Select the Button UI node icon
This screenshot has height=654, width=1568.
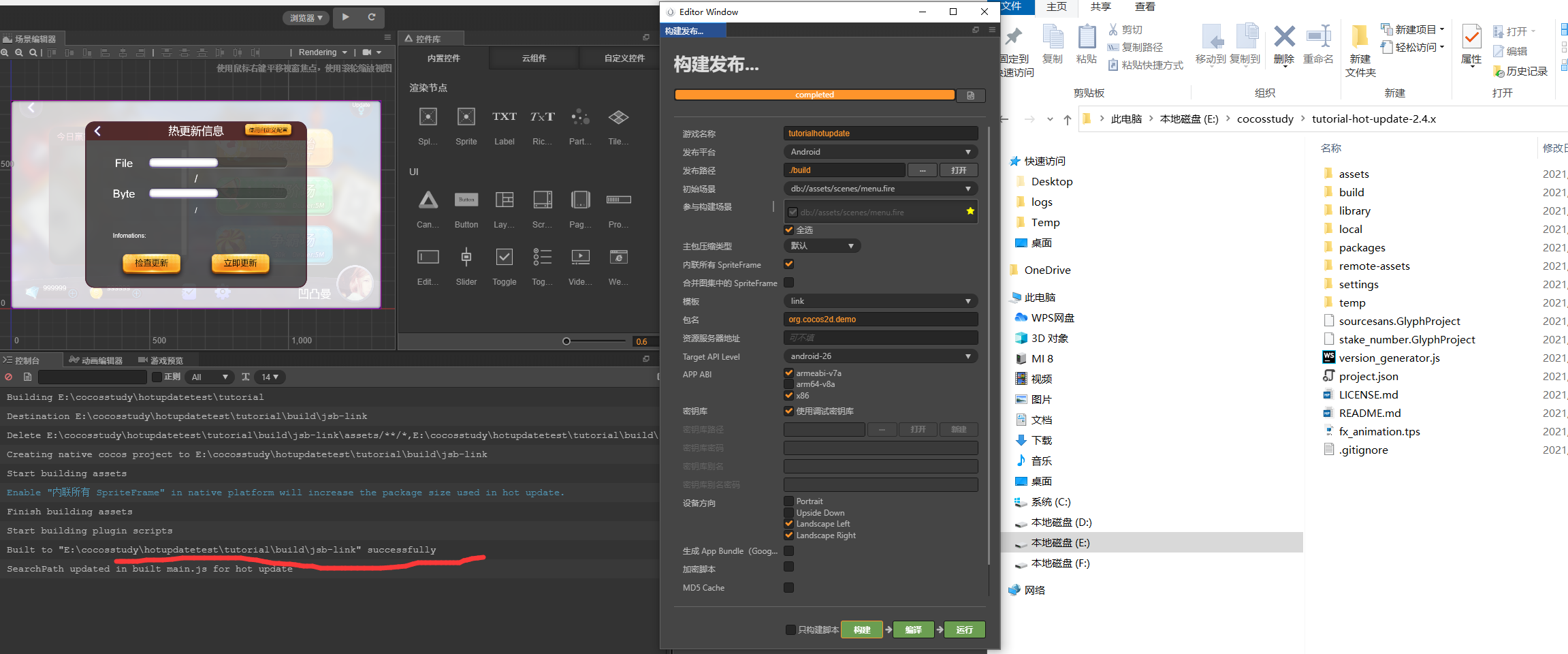[x=466, y=200]
